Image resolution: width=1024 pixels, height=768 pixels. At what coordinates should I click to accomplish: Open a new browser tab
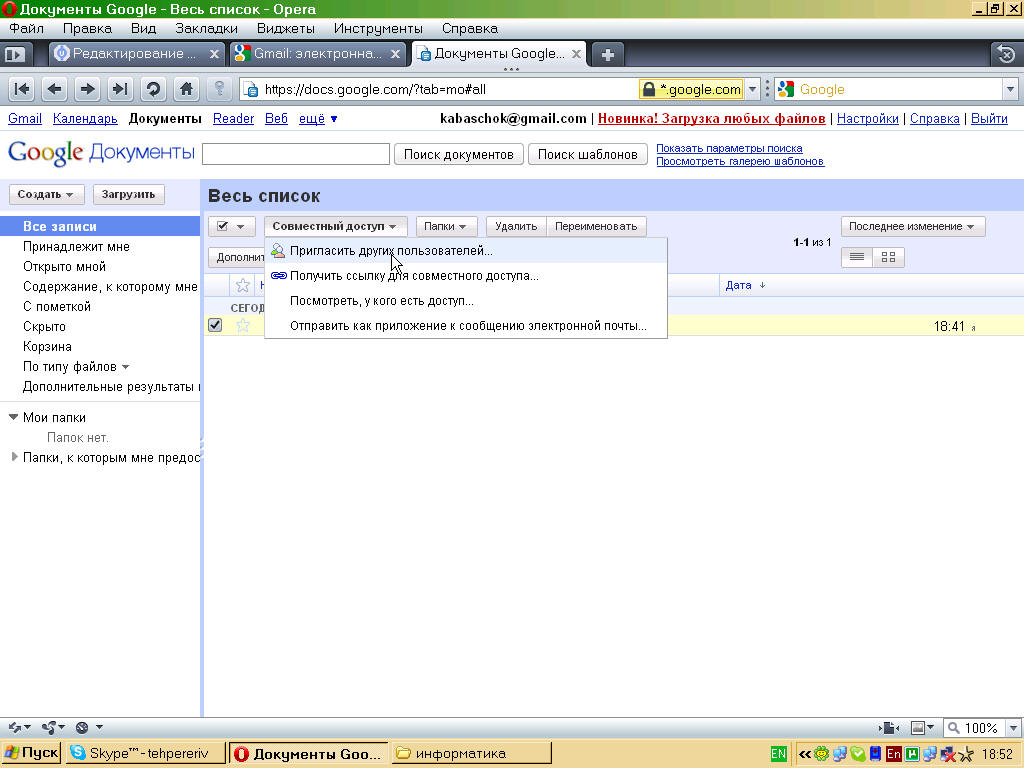(x=607, y=54)
